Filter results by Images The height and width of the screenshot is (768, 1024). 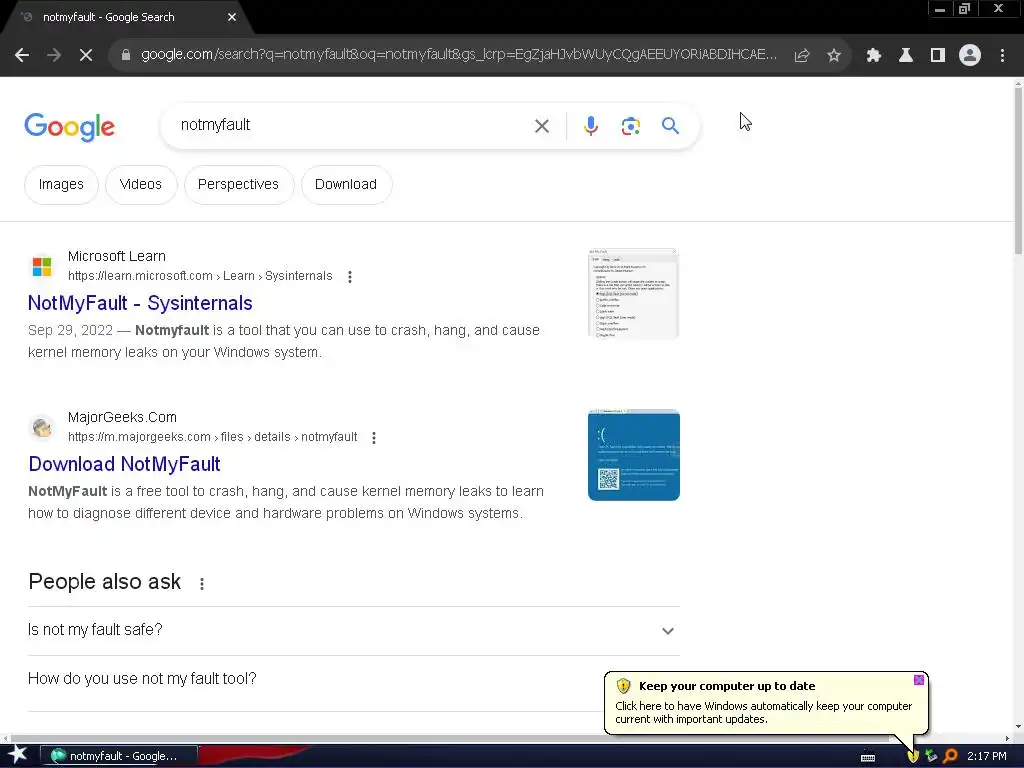pyautogui.click(x=61, y=185)
